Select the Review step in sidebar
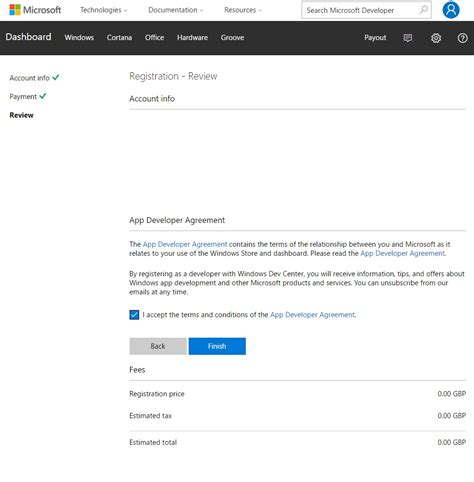474x482 pixels. [21, 115]
